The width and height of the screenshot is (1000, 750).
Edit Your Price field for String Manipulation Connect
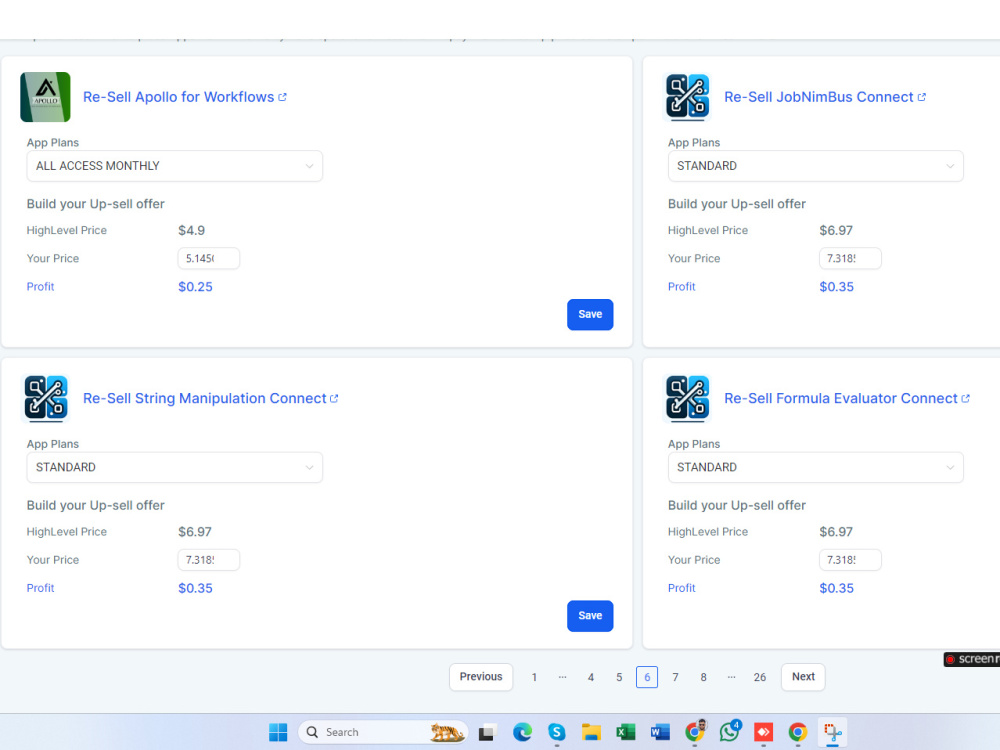pyautogui.click(x=209, y=560)
